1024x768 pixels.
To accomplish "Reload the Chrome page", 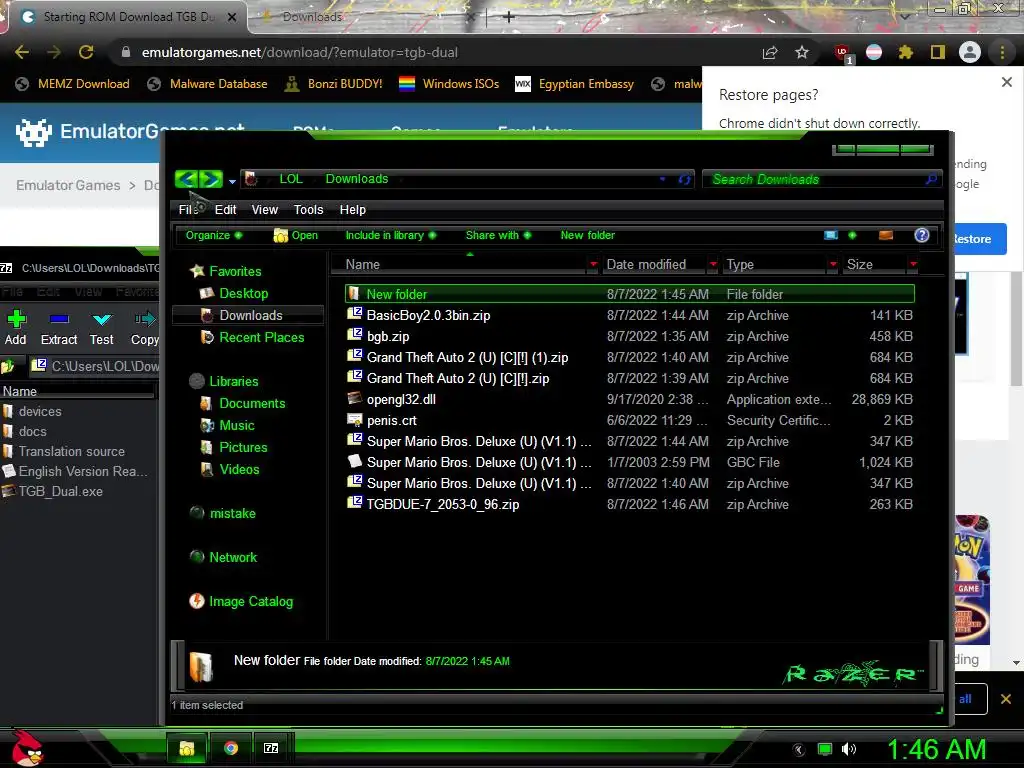I will coord(86,52).
